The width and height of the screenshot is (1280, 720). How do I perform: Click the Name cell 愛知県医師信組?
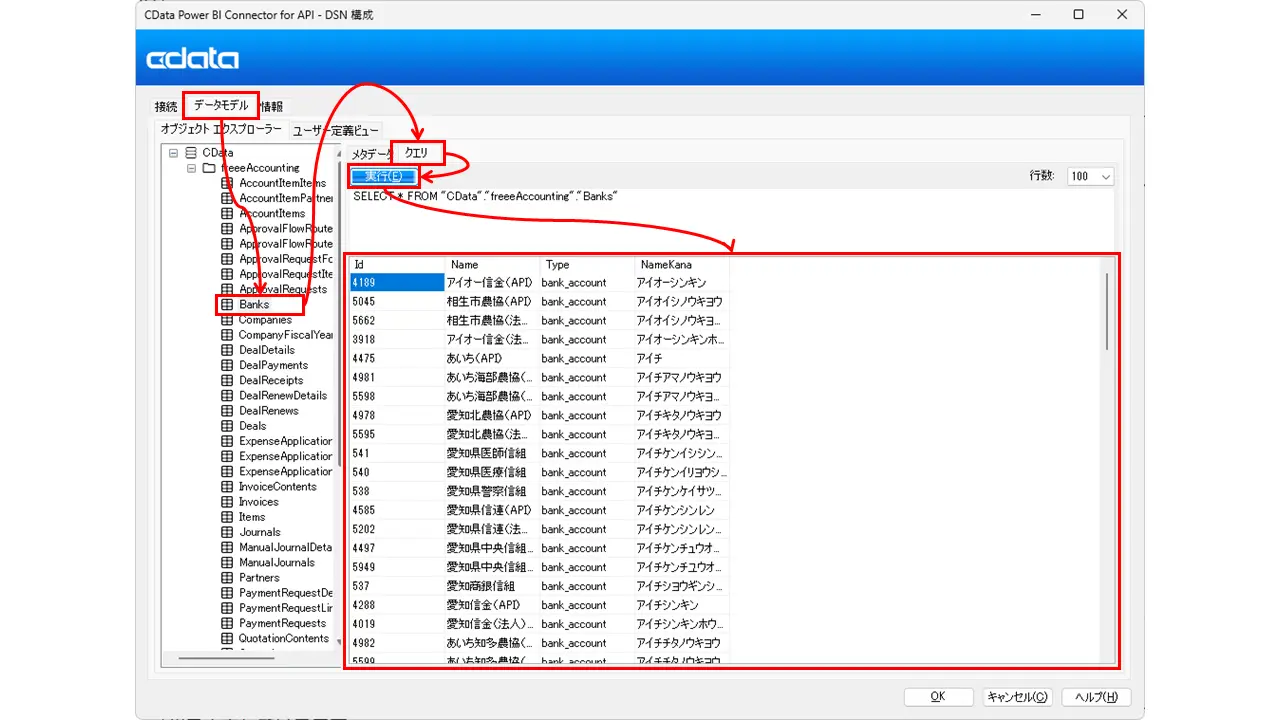pos(493,454)
